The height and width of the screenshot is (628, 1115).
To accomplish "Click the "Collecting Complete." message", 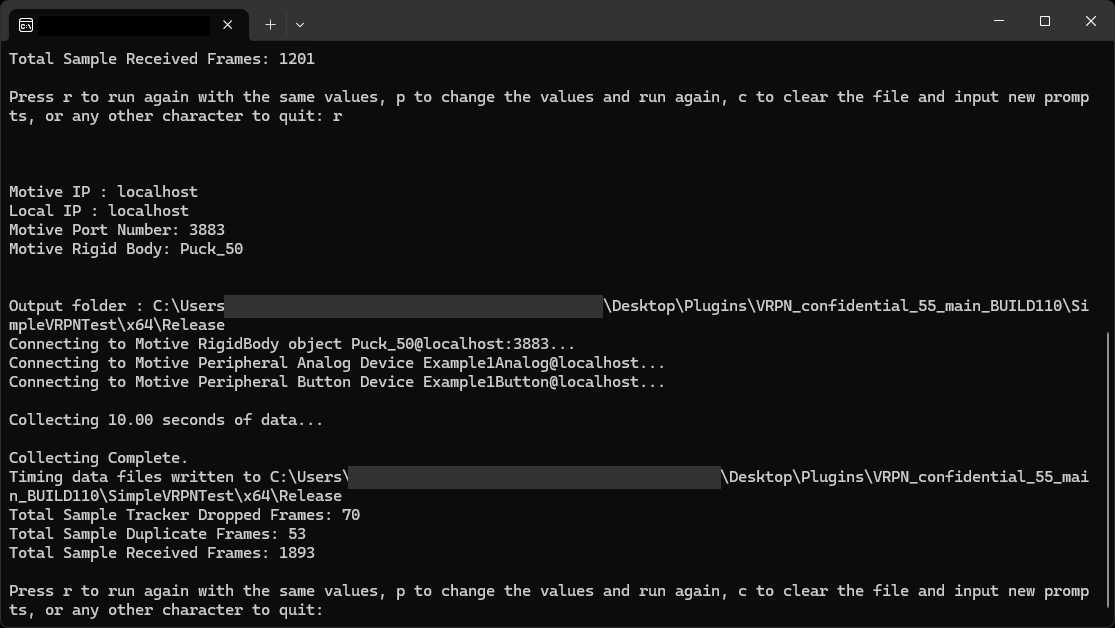I will [99, 458].
